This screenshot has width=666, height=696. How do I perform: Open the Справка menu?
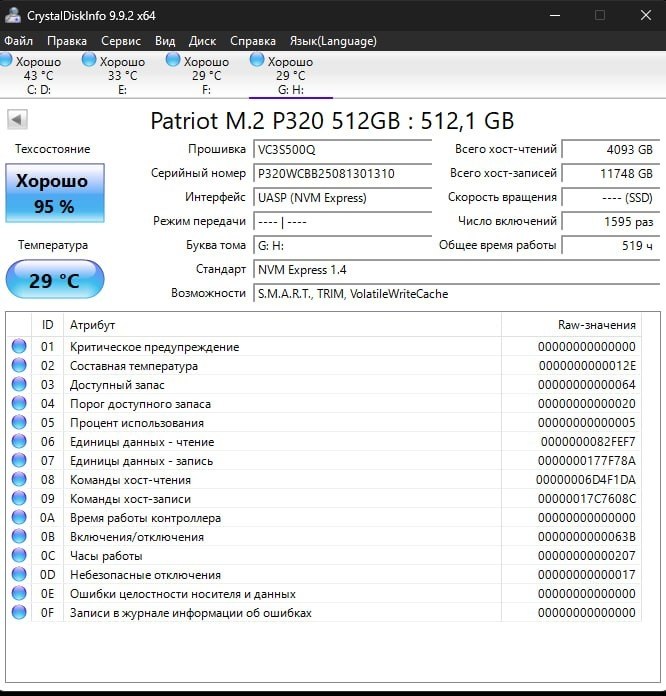click(253, 41)
